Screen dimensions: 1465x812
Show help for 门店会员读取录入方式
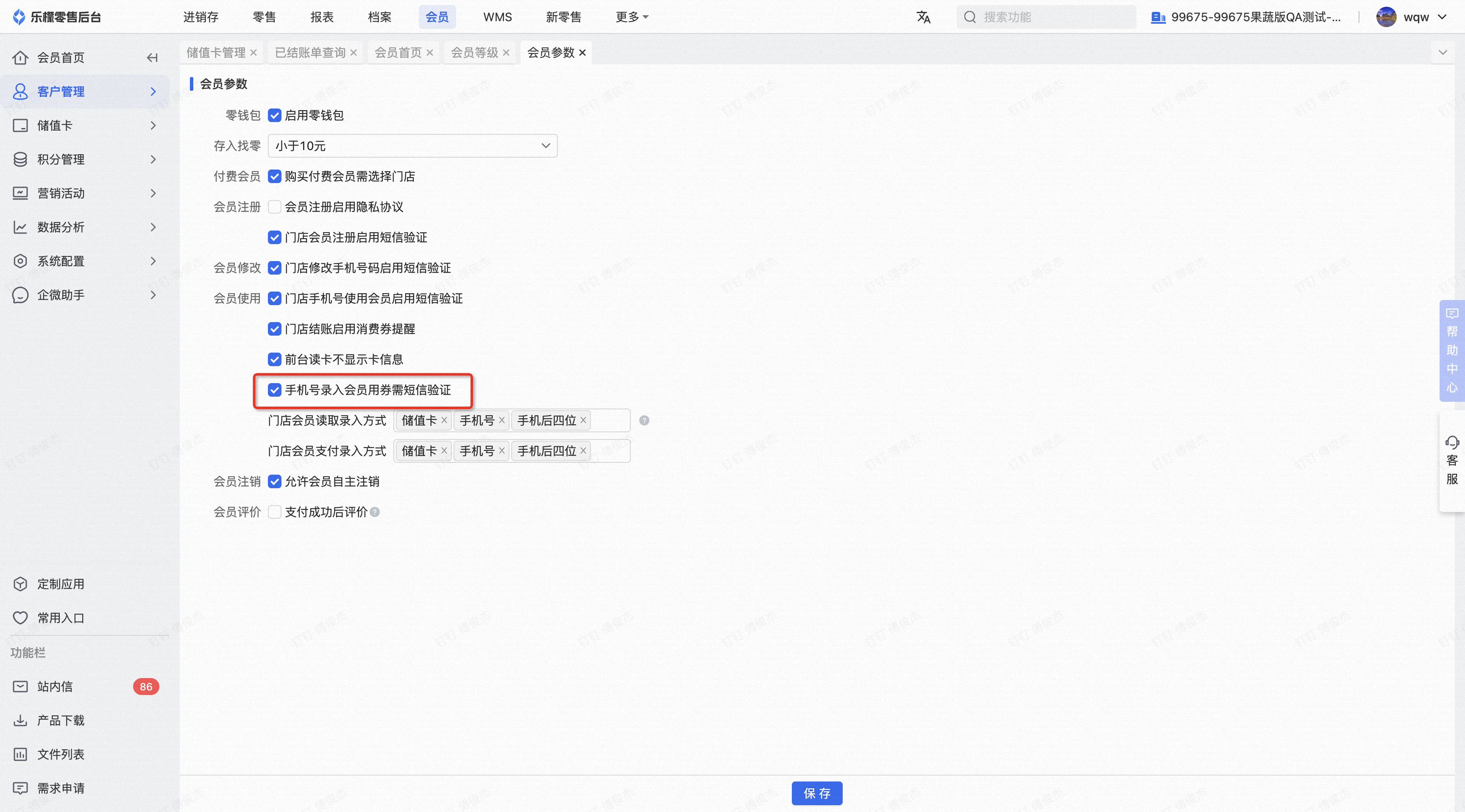644,420
